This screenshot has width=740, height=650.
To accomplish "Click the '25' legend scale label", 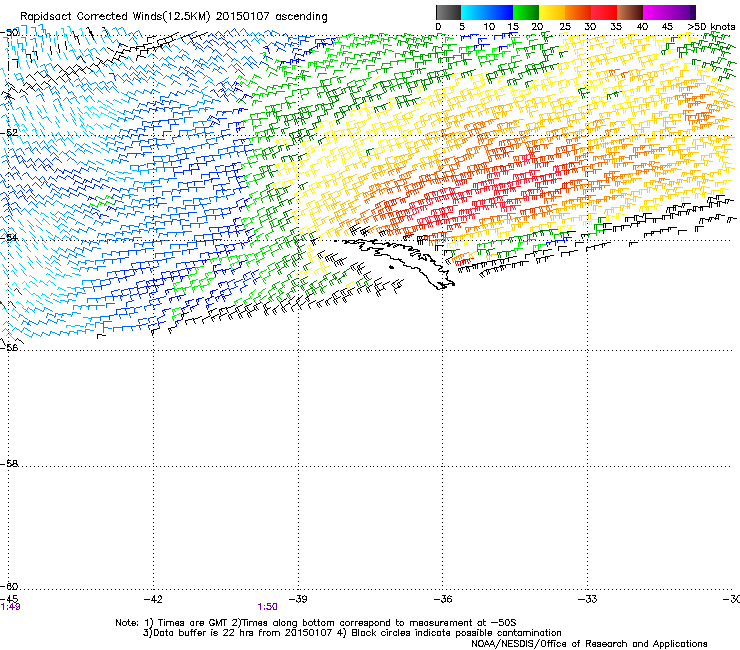I will pyautogui.click(x=565, y=27).
